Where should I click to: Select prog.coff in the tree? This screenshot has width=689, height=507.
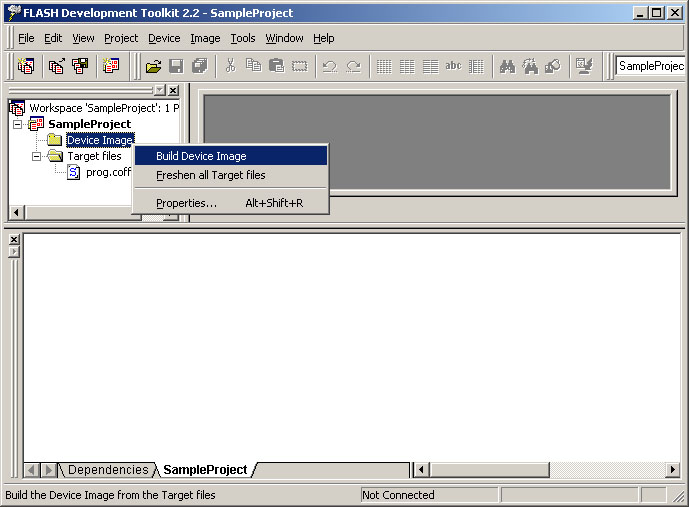(108, 172)
